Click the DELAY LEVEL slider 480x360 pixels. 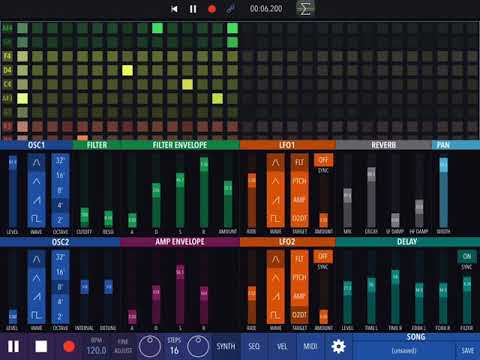(x=348, y=287)
